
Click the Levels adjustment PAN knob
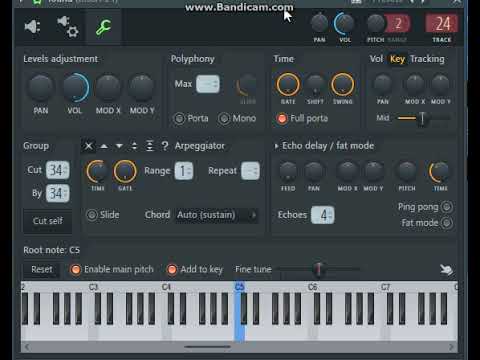click(x=41, y=88)
